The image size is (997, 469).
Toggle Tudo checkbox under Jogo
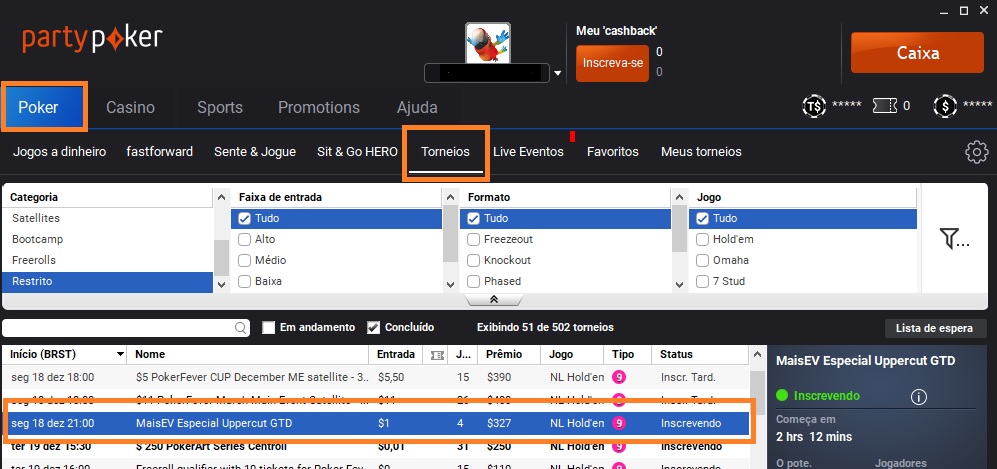[702, 219]
